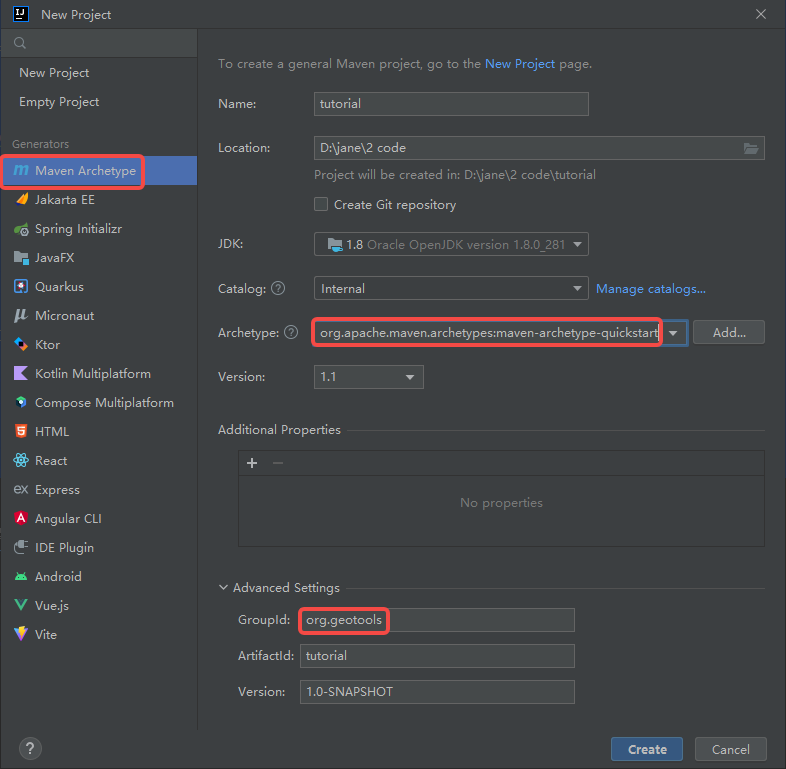Click the Spring Initializr icon
The width and height of the screenshot is (786, 769).
coord(21,229)
